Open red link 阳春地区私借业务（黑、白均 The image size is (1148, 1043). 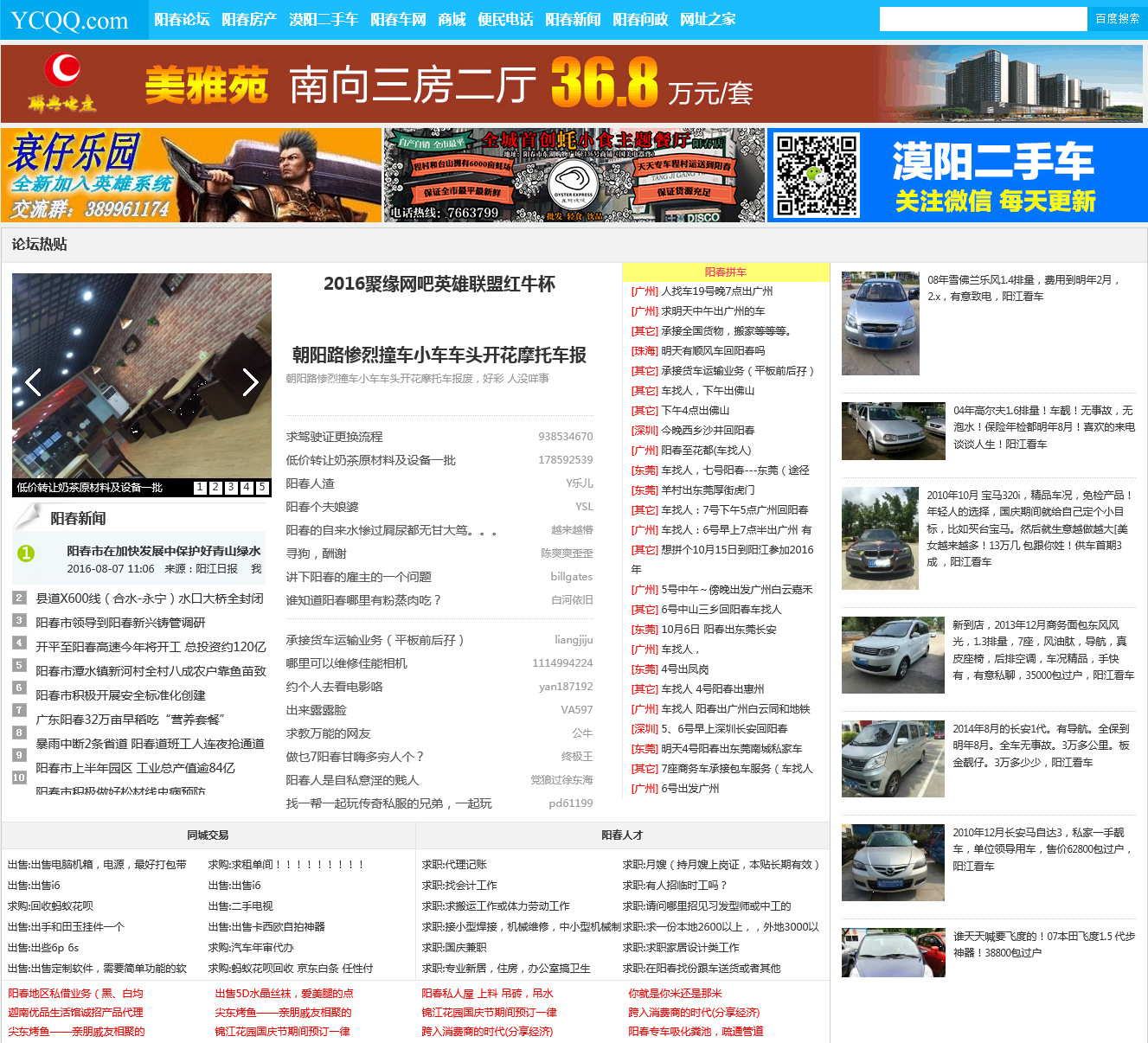pyautogui.click(x=75, y=994)
